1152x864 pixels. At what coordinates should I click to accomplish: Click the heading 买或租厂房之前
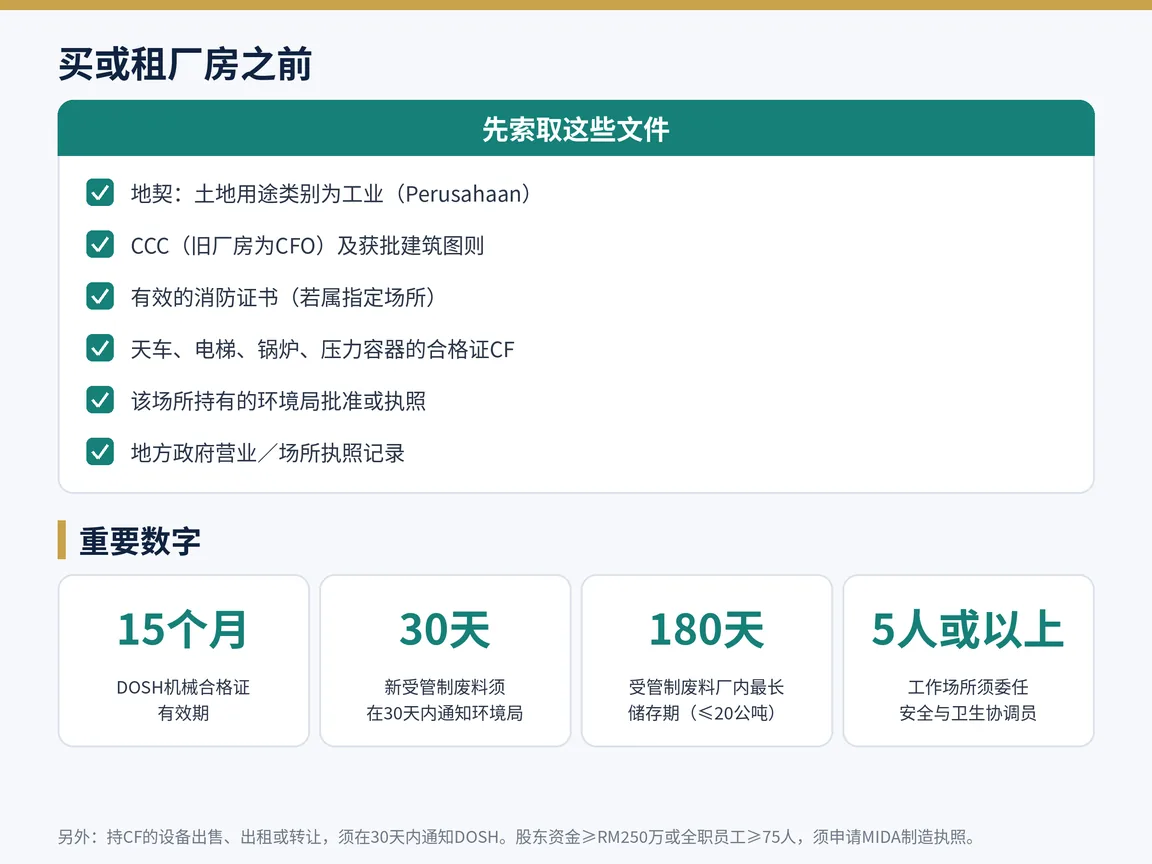[x=185, y=65]
